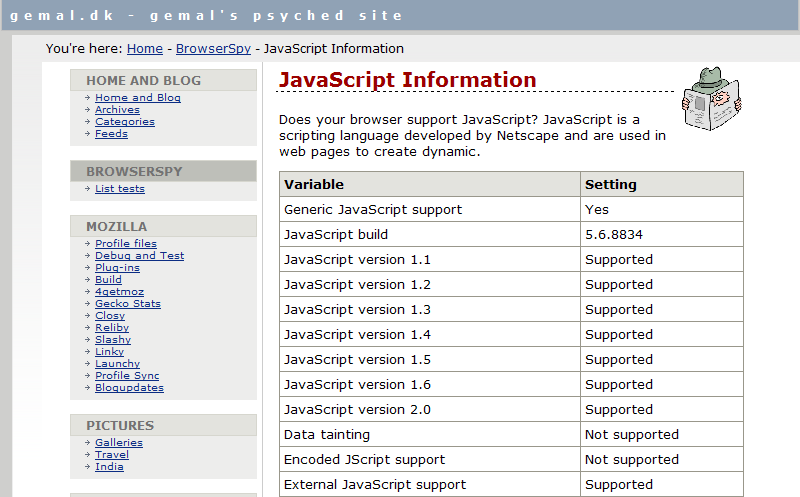Image resolution: width=800 pixels, height=497 pixels.
Task: Open List tests under BrowserSpy
Action: click(120, 189)
